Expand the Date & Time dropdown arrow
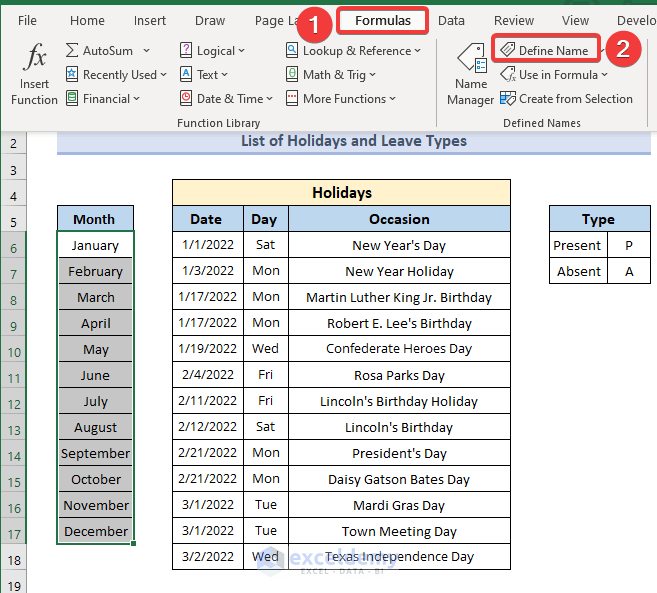The image size is (657, 593). (269, 99)
